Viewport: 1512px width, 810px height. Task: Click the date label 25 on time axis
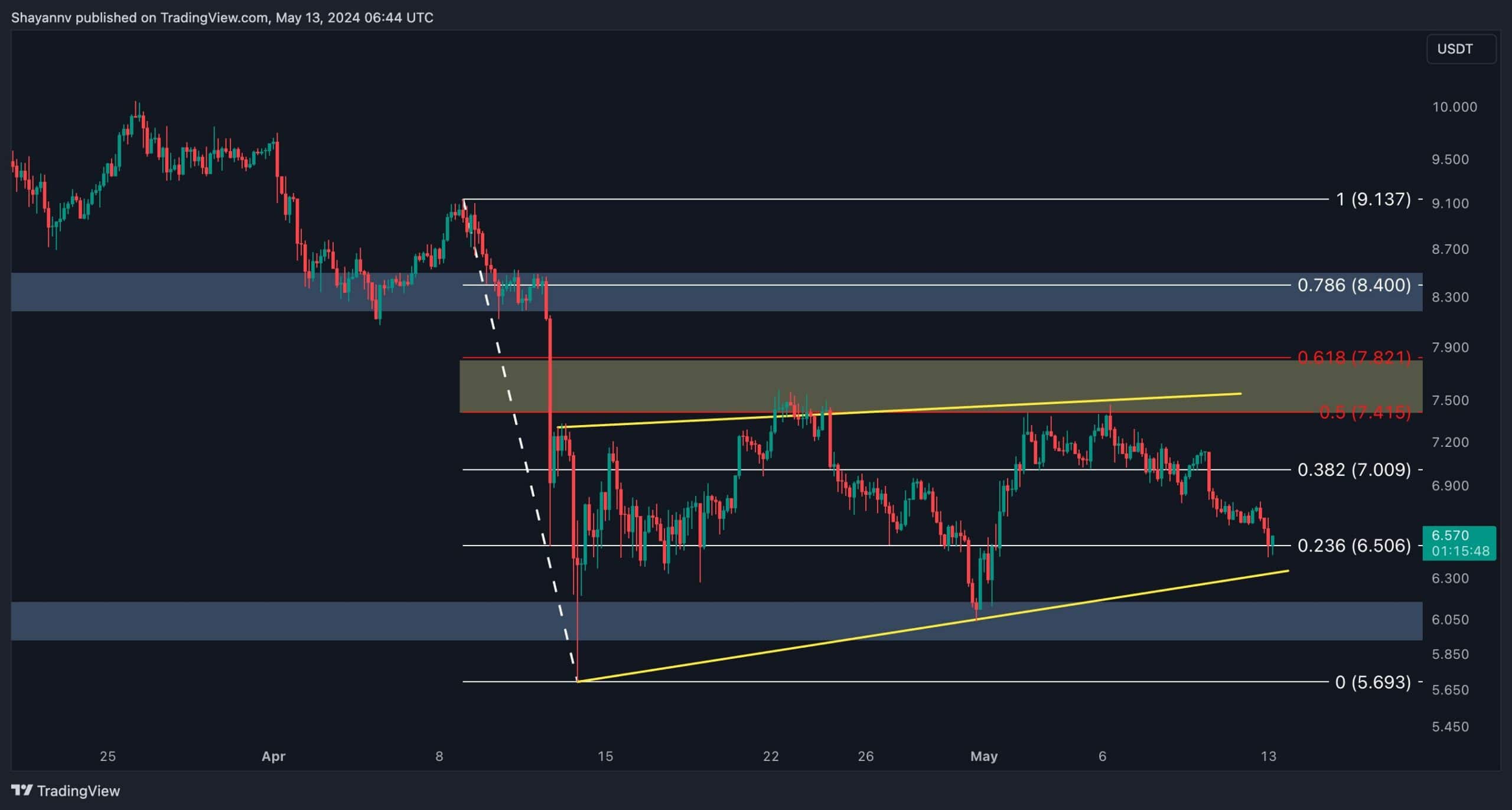click(x=107, y=756)
